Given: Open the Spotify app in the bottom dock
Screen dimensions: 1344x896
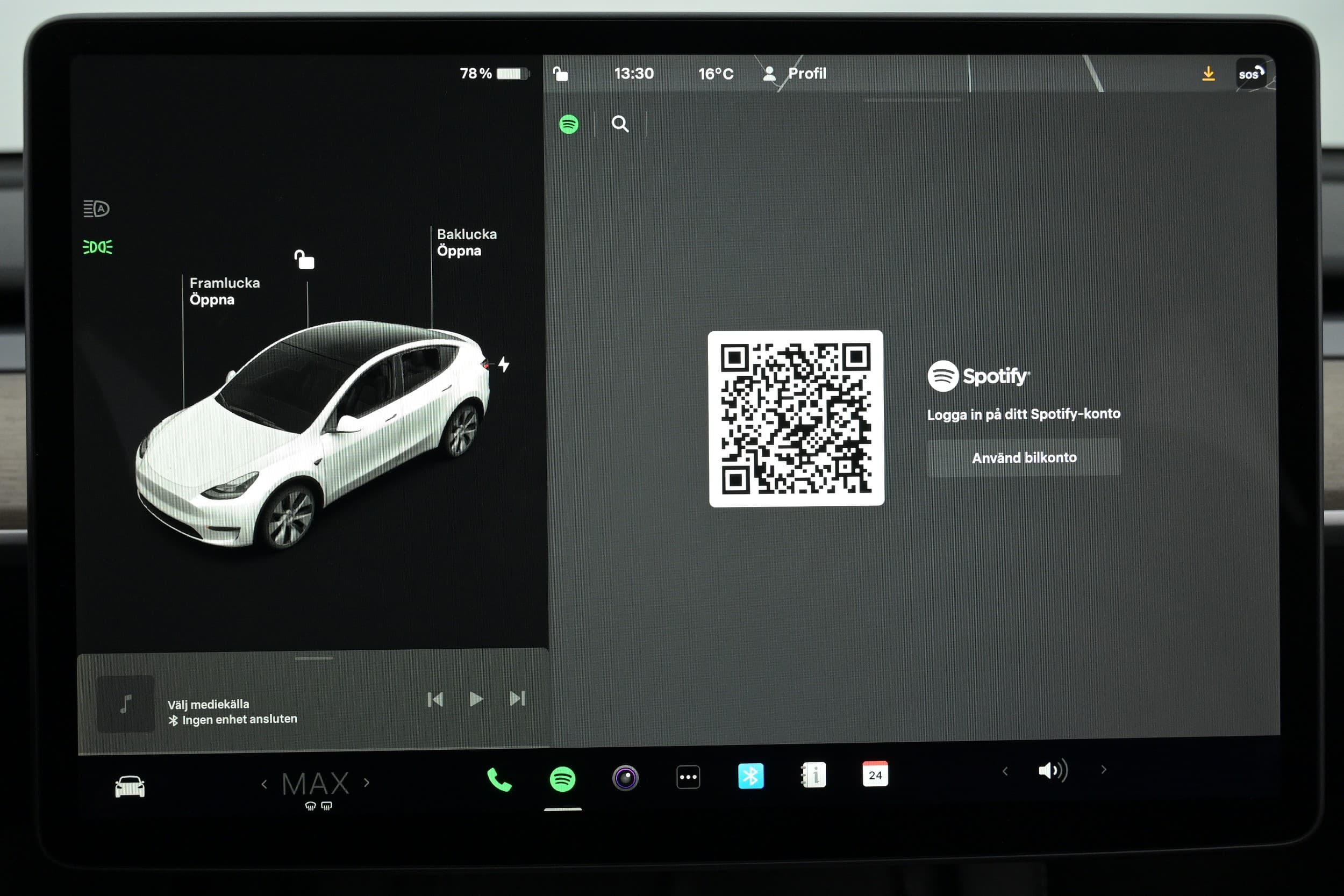Looking at the screenshot, I should [562, 779].
